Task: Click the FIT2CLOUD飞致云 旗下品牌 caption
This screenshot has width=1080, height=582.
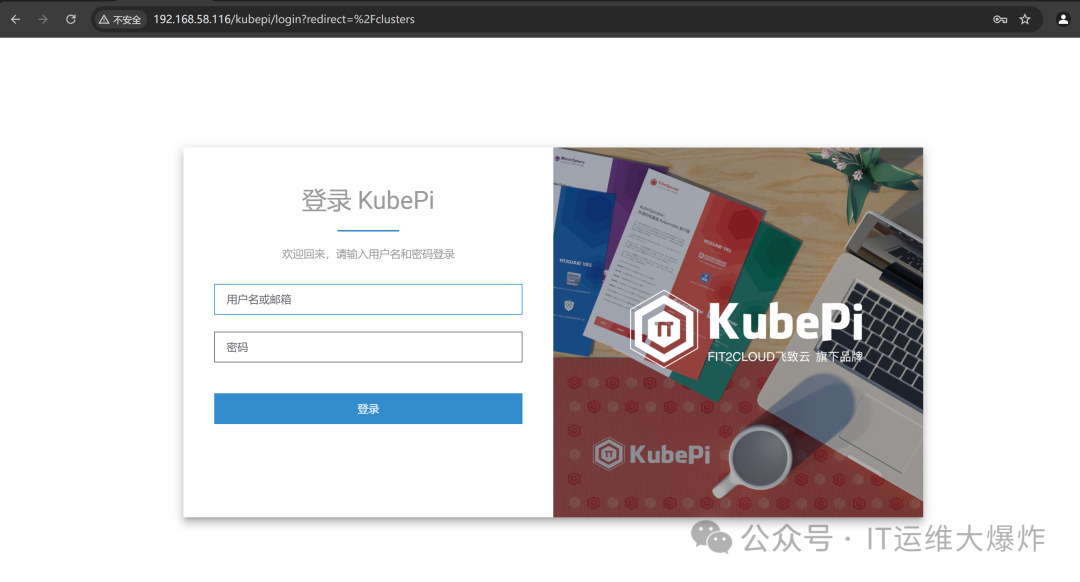Action: click(785, 356)
